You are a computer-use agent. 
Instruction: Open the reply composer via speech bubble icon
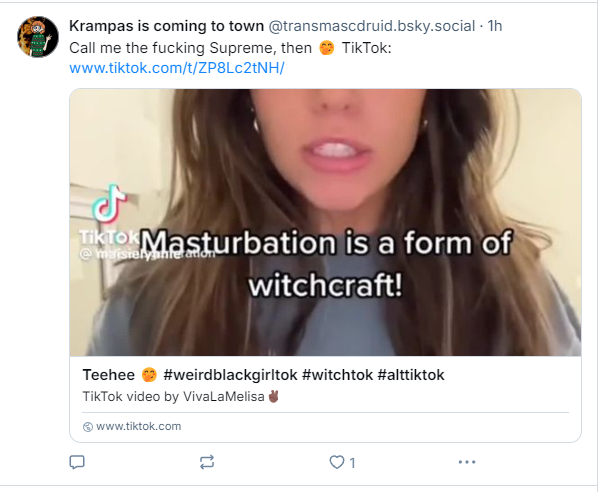tap(77, 462)
